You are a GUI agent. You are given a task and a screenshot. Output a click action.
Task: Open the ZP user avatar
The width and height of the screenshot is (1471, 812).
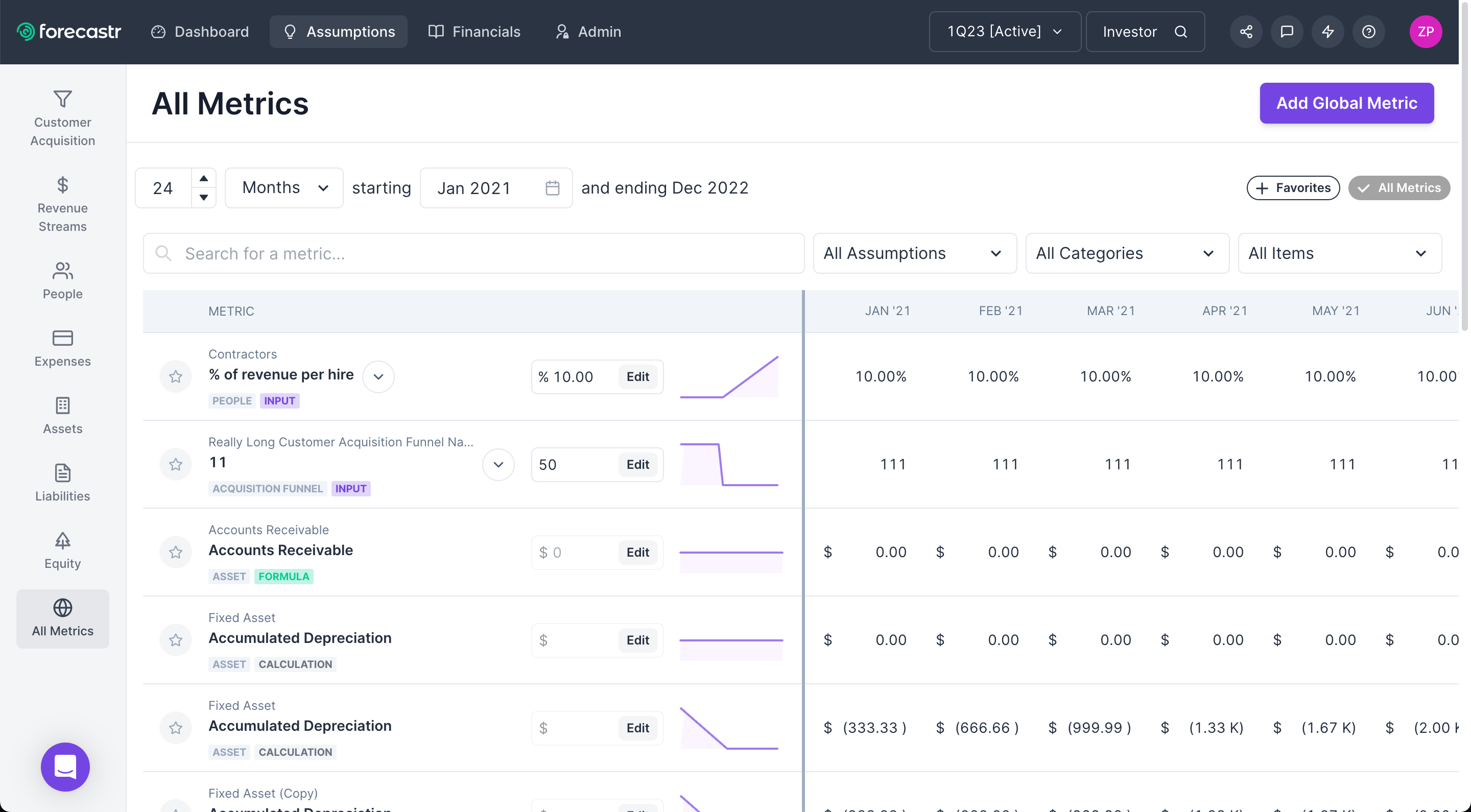click(x=1426, y=31)
